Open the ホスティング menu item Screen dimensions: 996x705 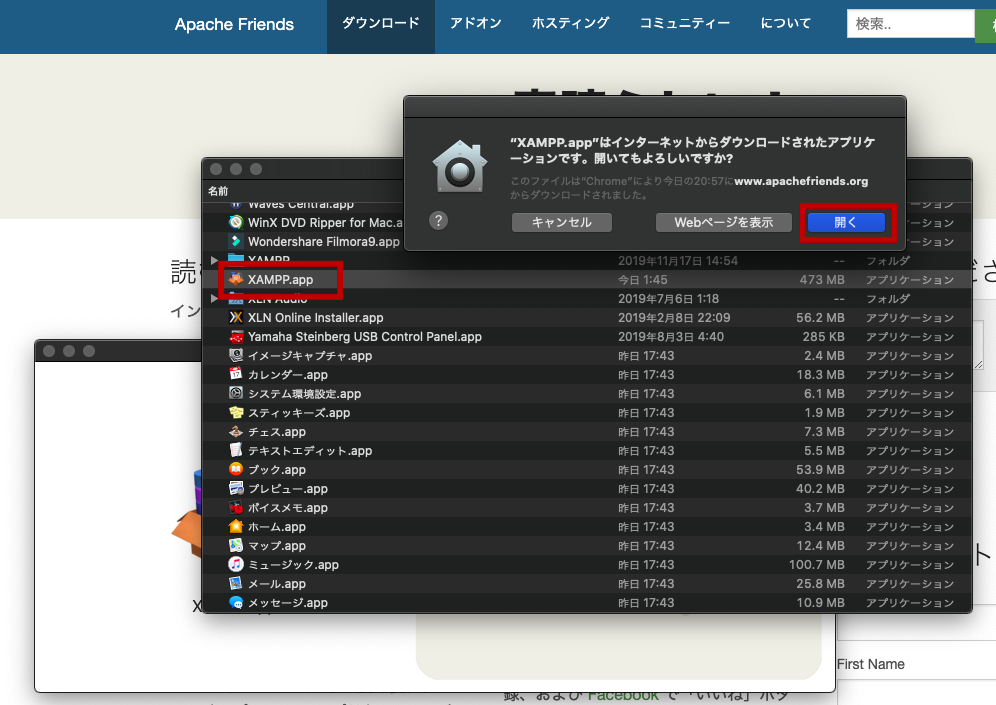[570, 24]
